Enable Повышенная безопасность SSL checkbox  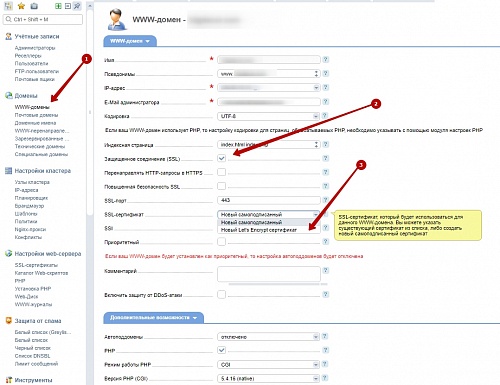click(221, 186)
